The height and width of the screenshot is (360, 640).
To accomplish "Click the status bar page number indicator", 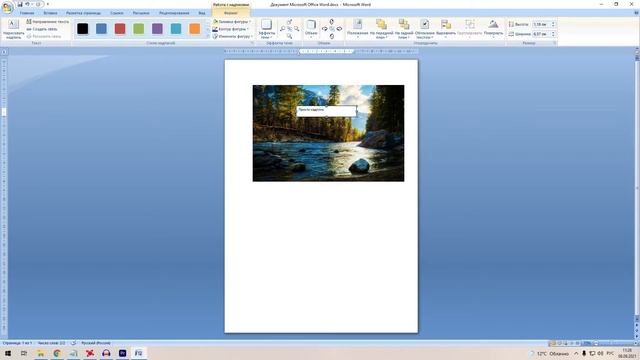I will pyautogui.click(x=17, y=343).
